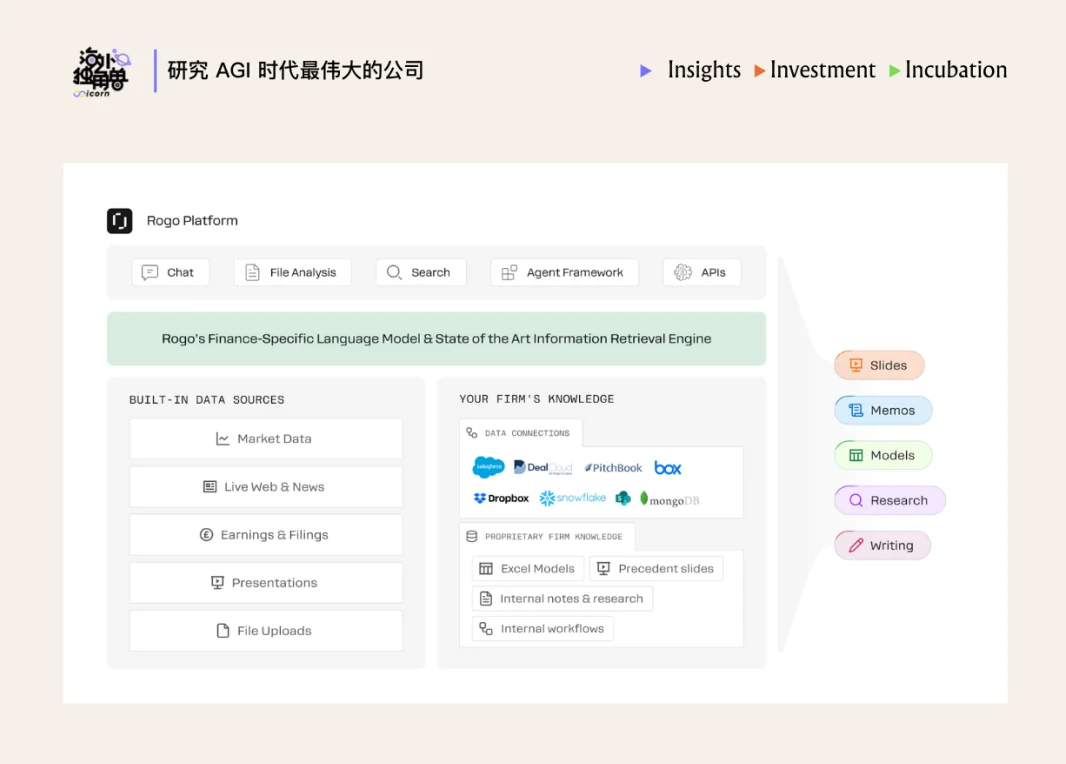Switch to the Investment tab
This screenshot has width=1066, height=764.
pyautogui.click(x=822, y=70)
